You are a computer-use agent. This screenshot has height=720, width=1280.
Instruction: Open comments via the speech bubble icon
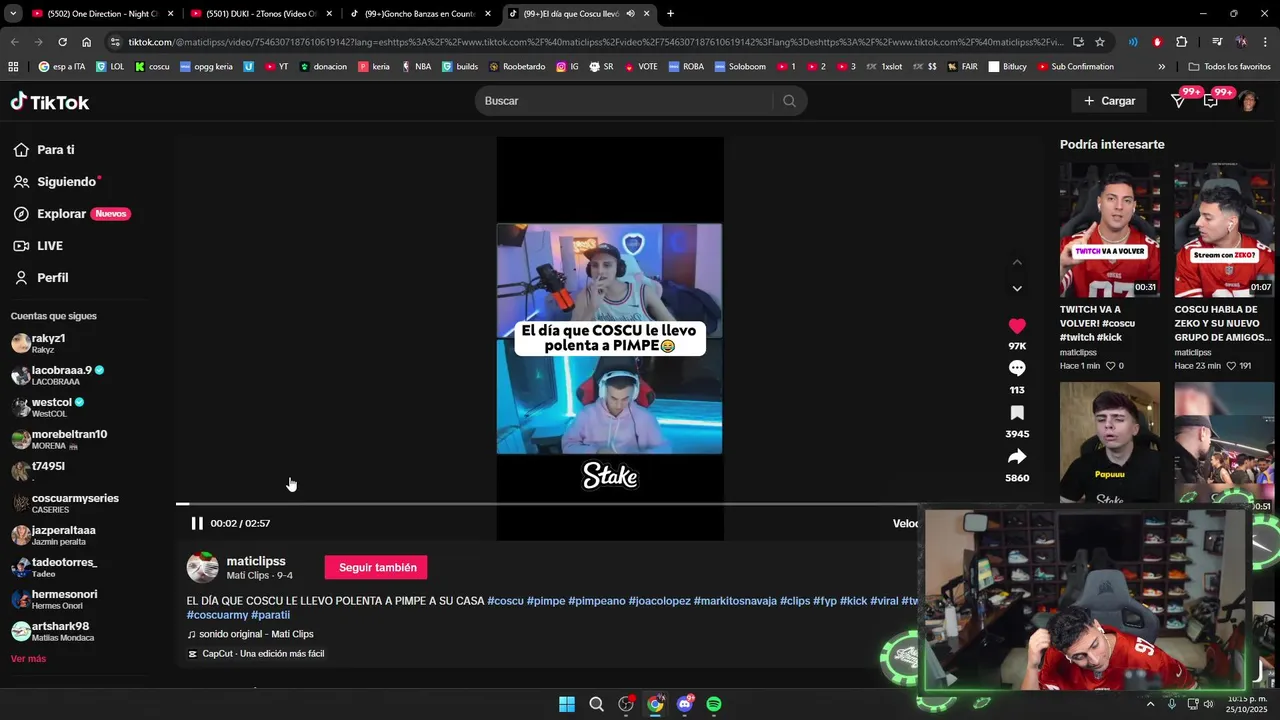(x=1017, y=368)
